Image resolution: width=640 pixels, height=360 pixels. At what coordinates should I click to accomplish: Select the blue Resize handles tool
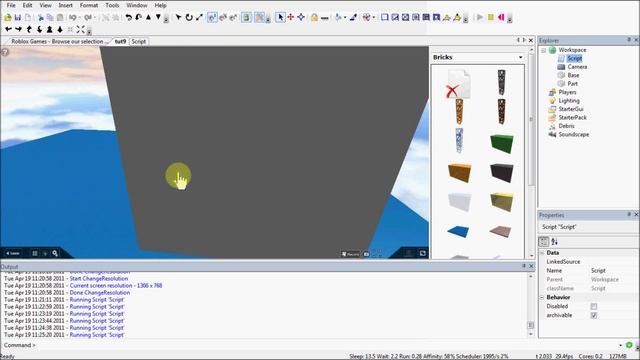pyautogui.click(x=301, y=17)
